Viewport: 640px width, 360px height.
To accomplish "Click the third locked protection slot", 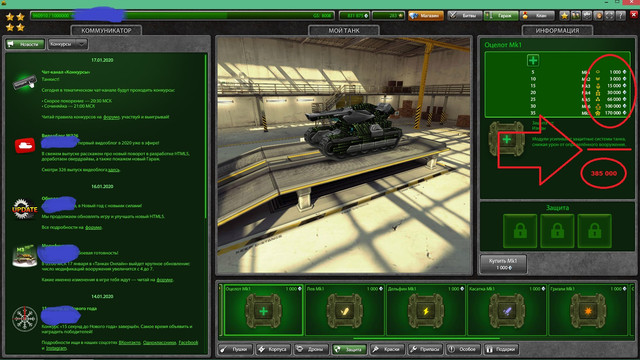I will click(594, 231).
